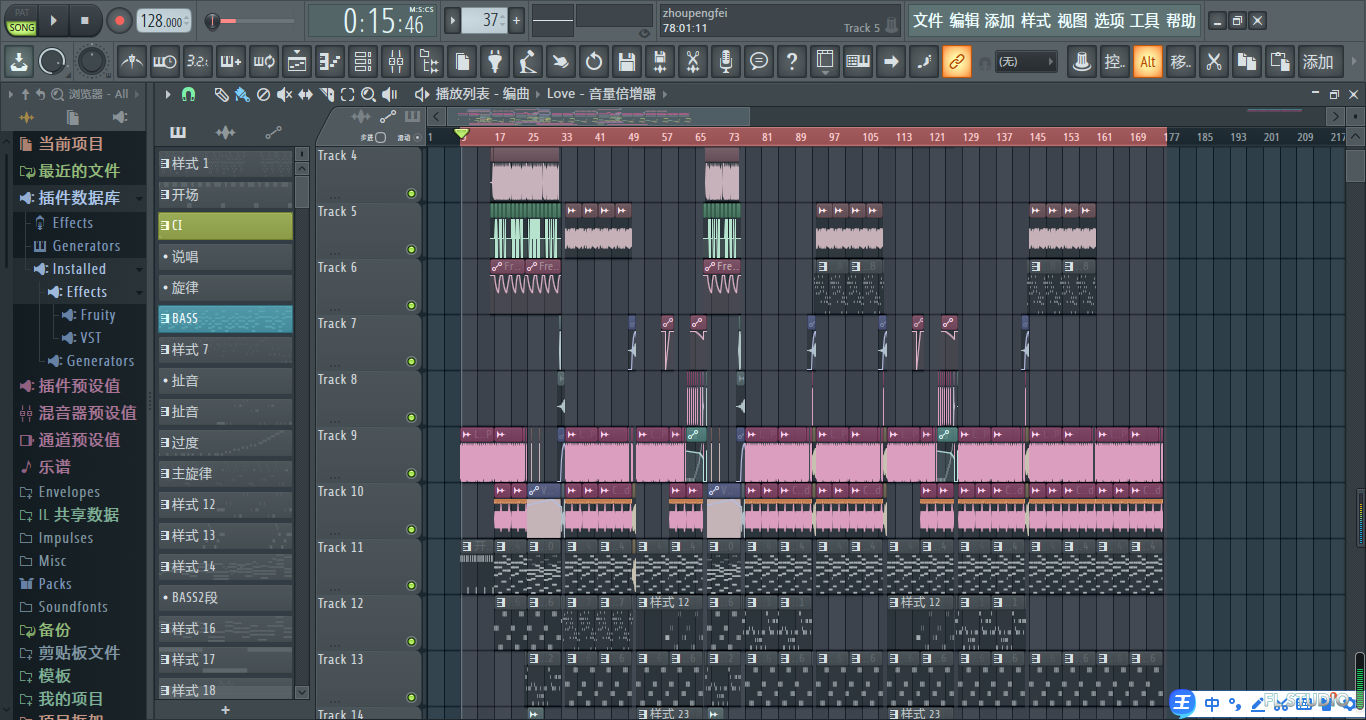Image resolution: width=1366 pixels, height=720 pixels.
Task: Click bar 81 on the playlist ruler
Action: [x=767, y=137]
